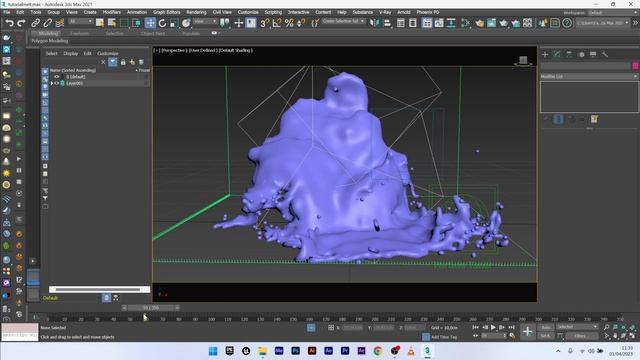Toggle the Angle Snap icon
The image size is (640, 360).
click(277, 23)
